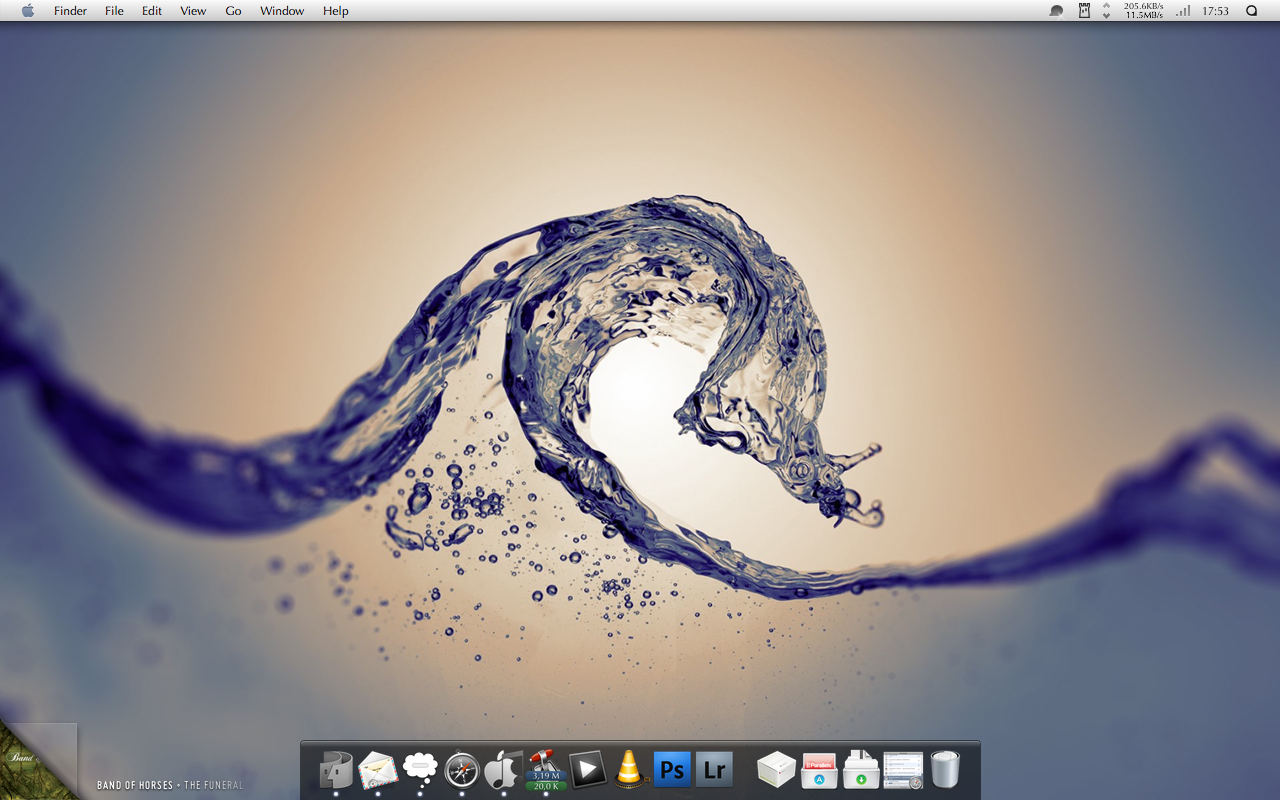Launch Lightroom from the dock
1280x800 pixels.
714,770
